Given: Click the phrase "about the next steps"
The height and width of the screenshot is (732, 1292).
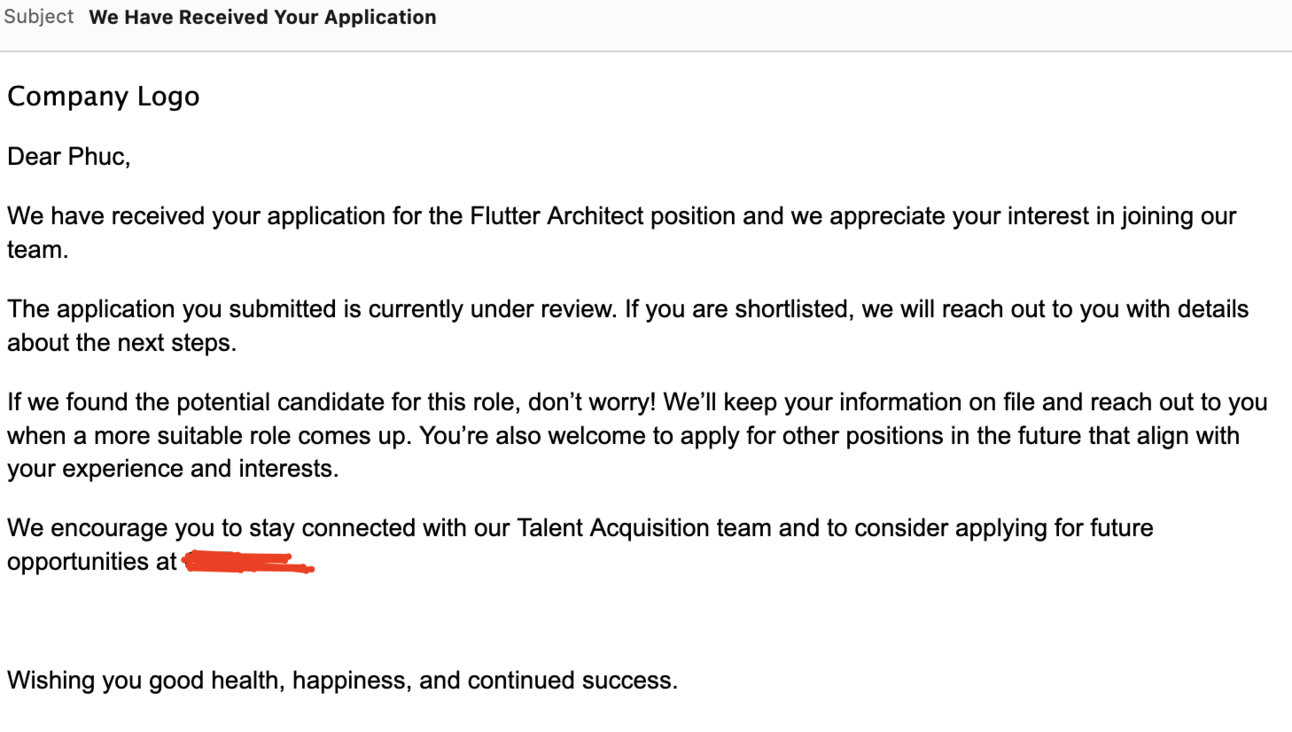Looking at the screenshot, I should pyautogui.click(x=120, y=343).
